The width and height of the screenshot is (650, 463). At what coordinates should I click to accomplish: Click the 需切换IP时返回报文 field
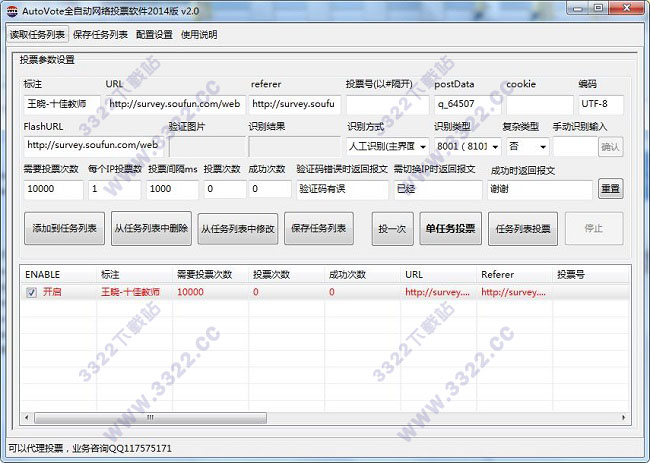coord(438,189)
